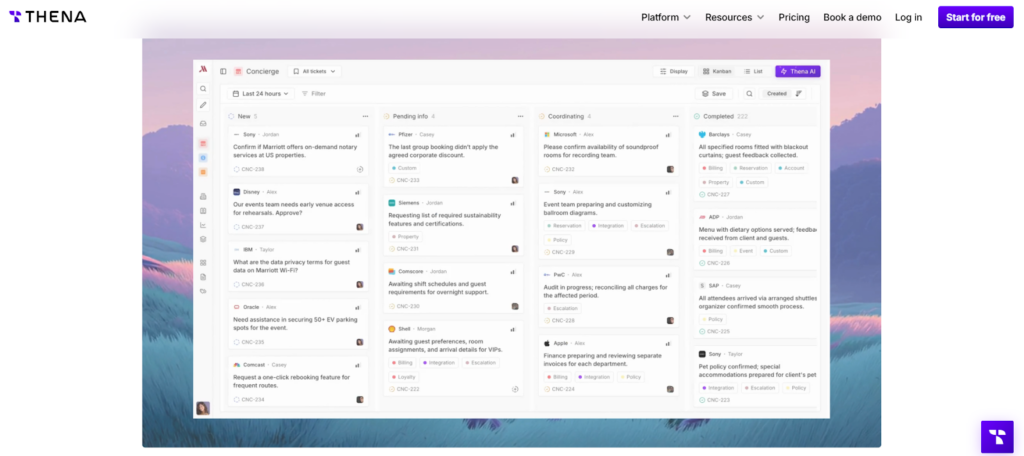Click the Completed column header

722,116
